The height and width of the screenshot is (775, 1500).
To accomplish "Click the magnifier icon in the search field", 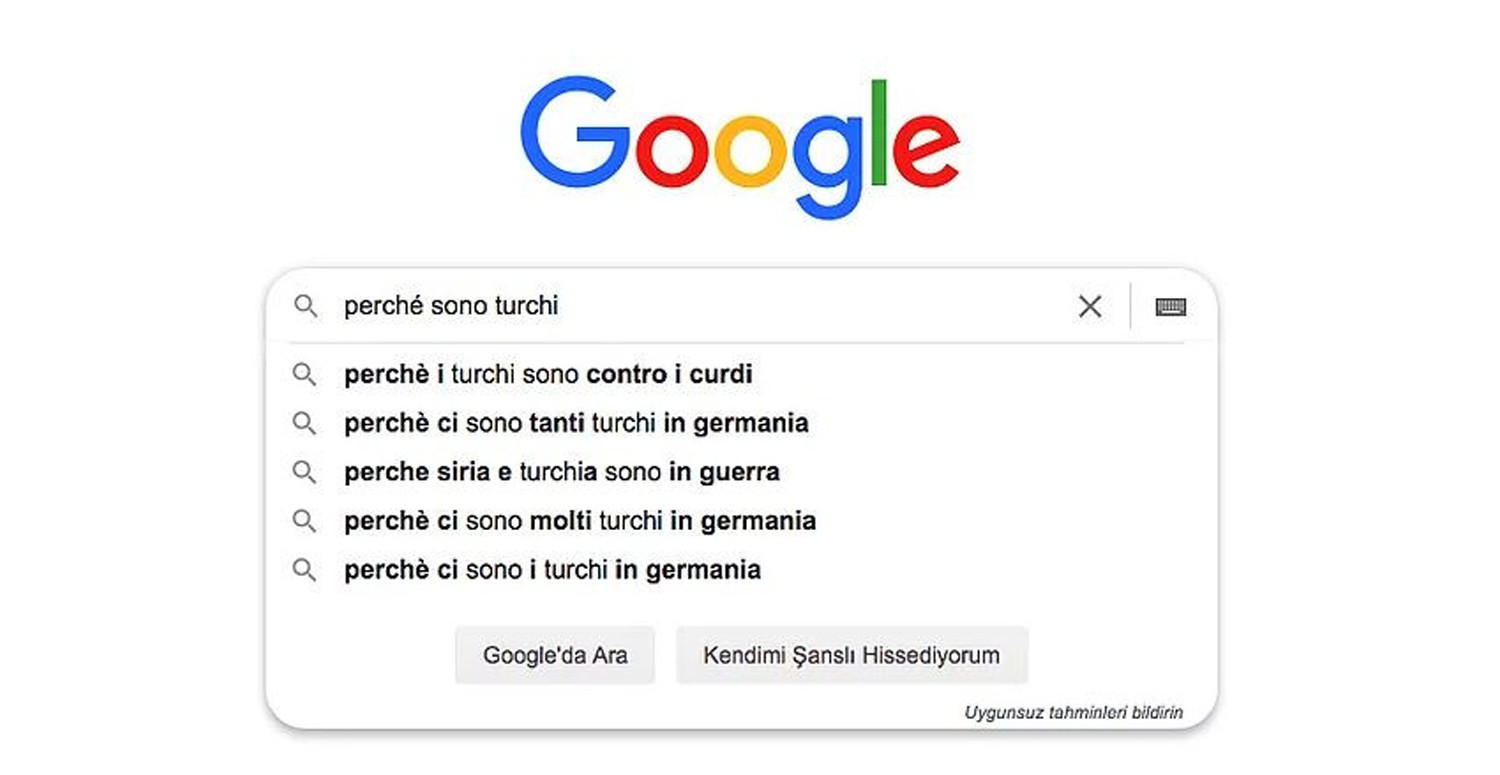I will tap(305, 306).
